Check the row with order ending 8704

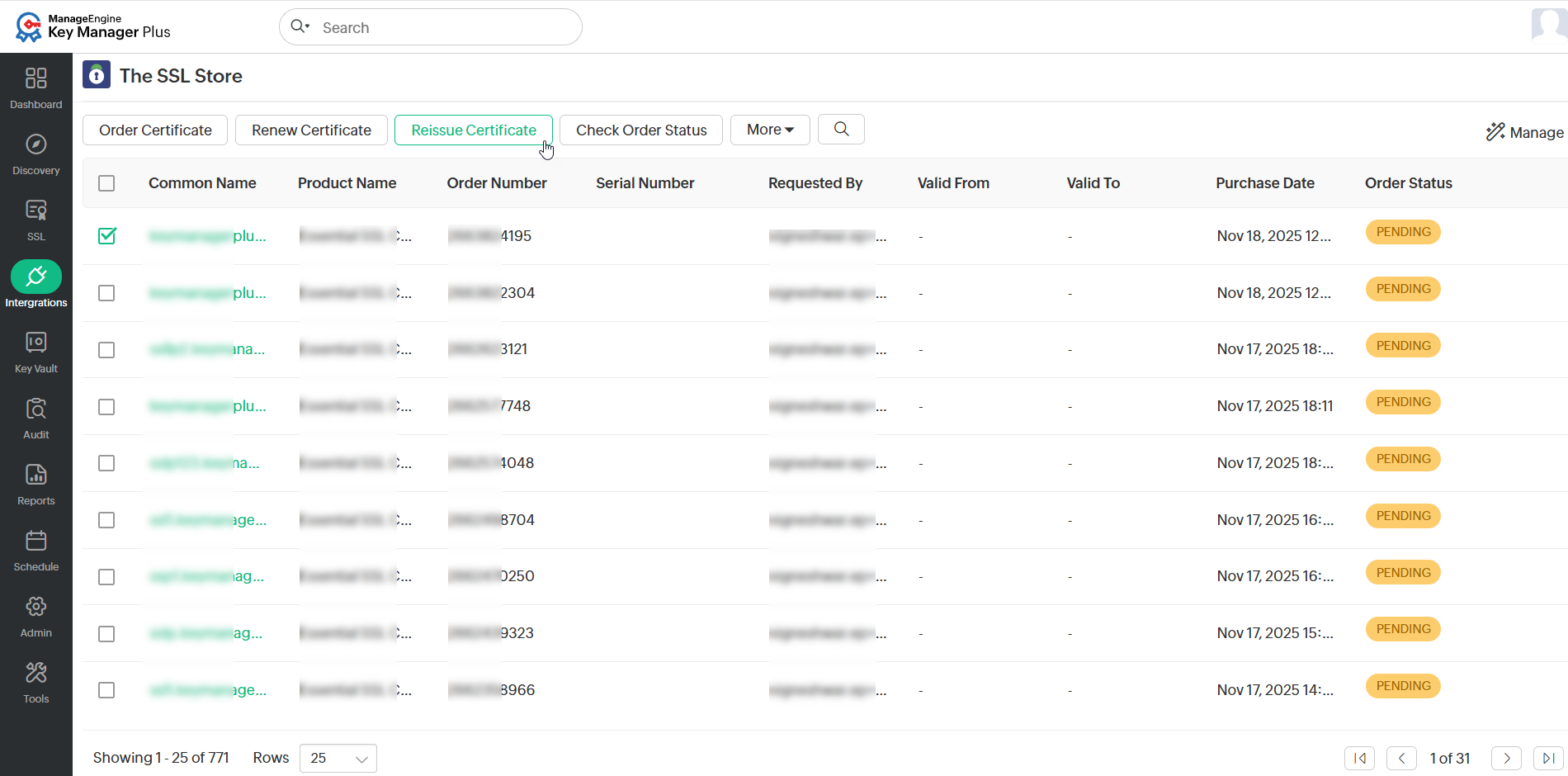(x=106, y=520)
